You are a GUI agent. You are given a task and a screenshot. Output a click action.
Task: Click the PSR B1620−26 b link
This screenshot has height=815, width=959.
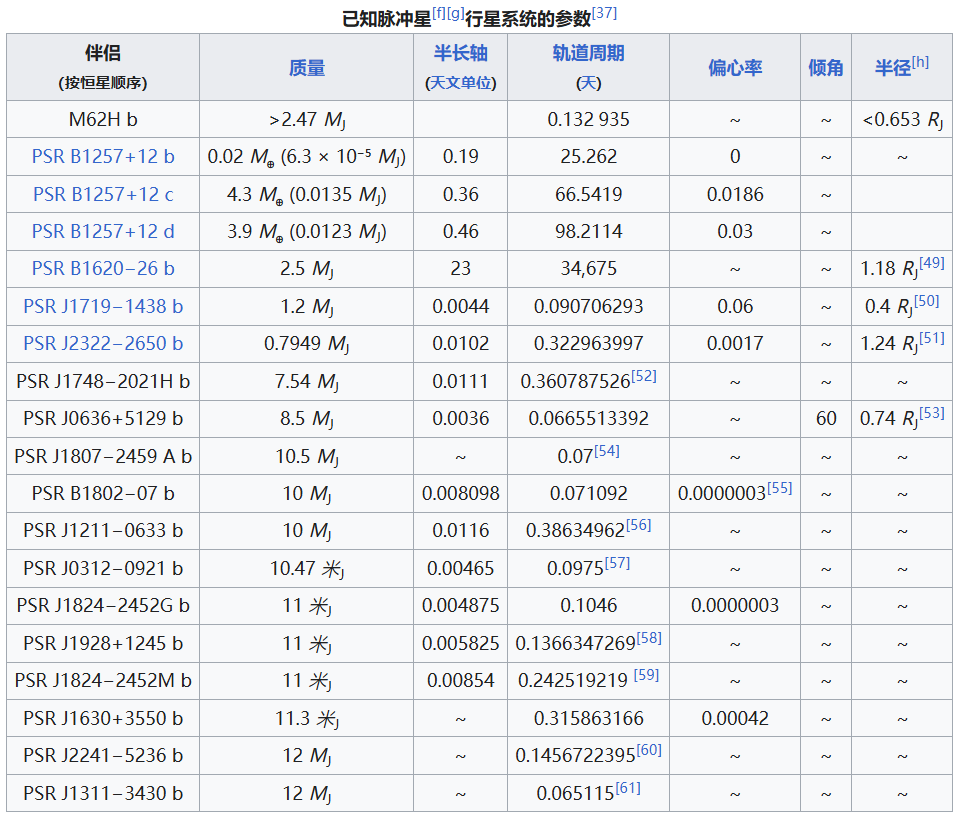103,268
